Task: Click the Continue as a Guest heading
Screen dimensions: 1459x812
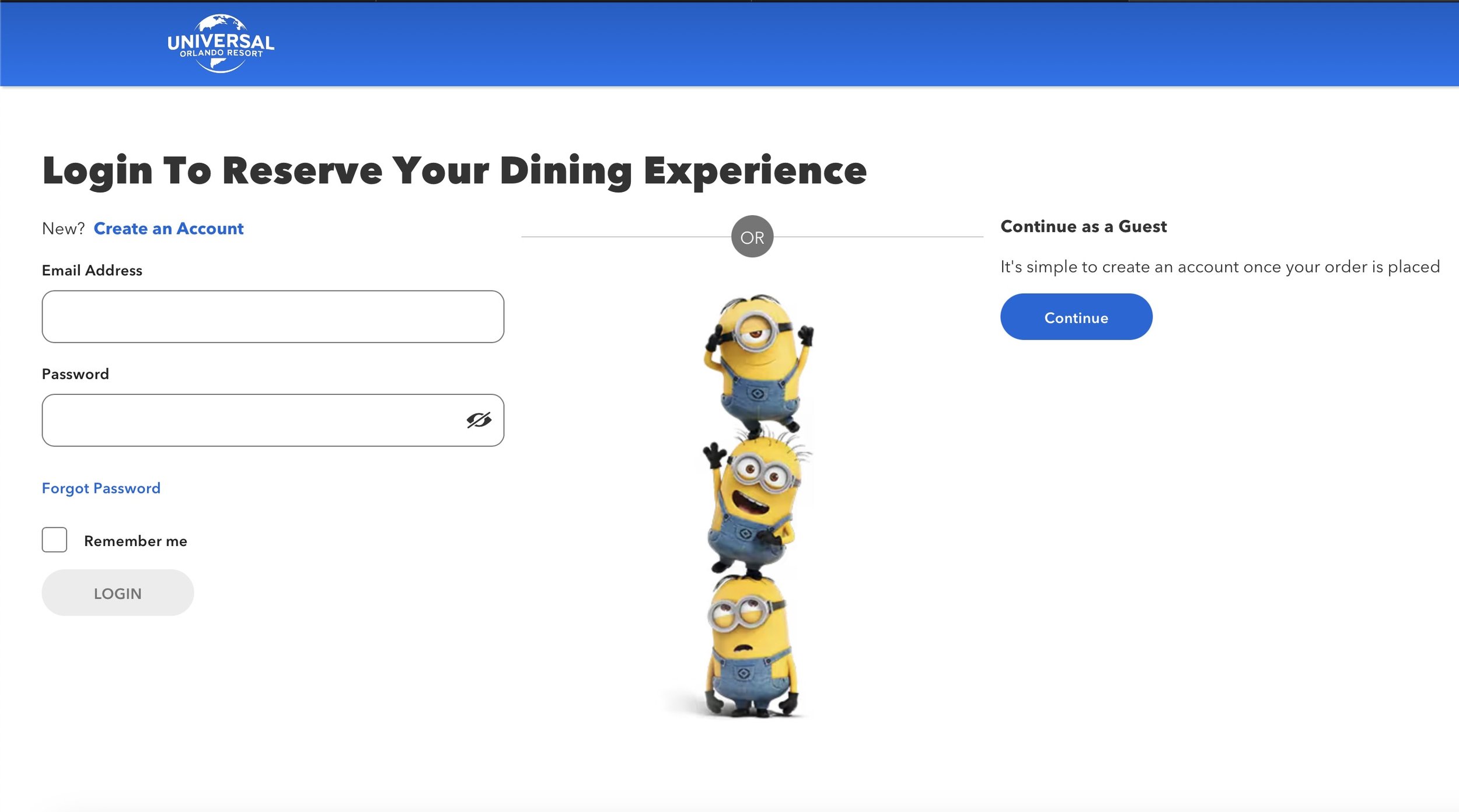Action: pyautogui.click(x=1084, y=227)
